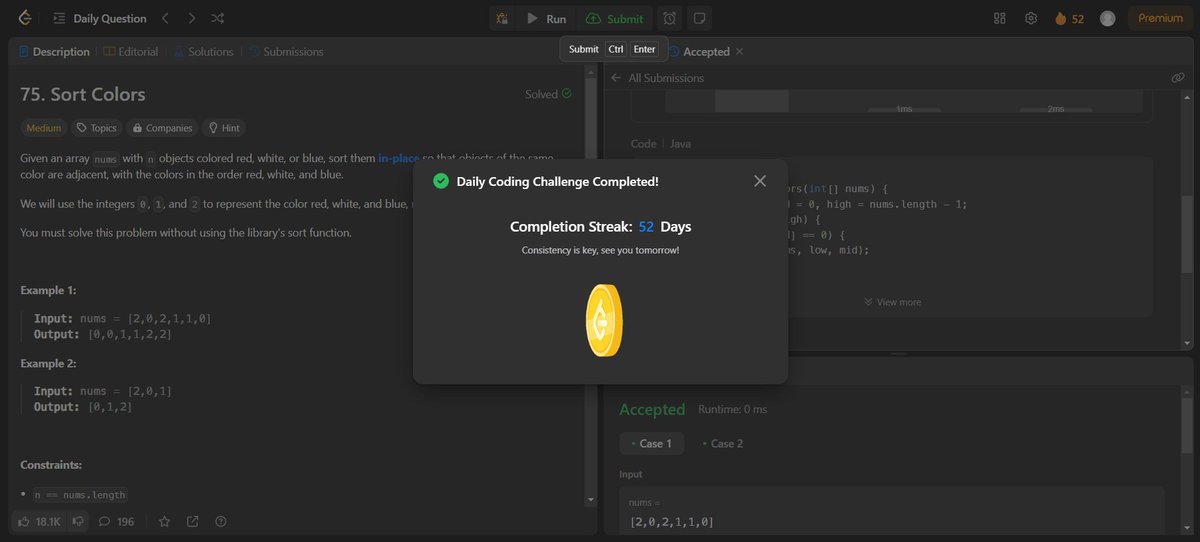Switch to the Solutions tab
The image size is (1200, 542).
coord(204,52)
